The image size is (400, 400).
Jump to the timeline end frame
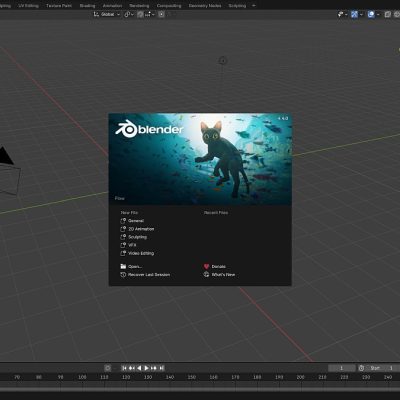coord(161,368)
